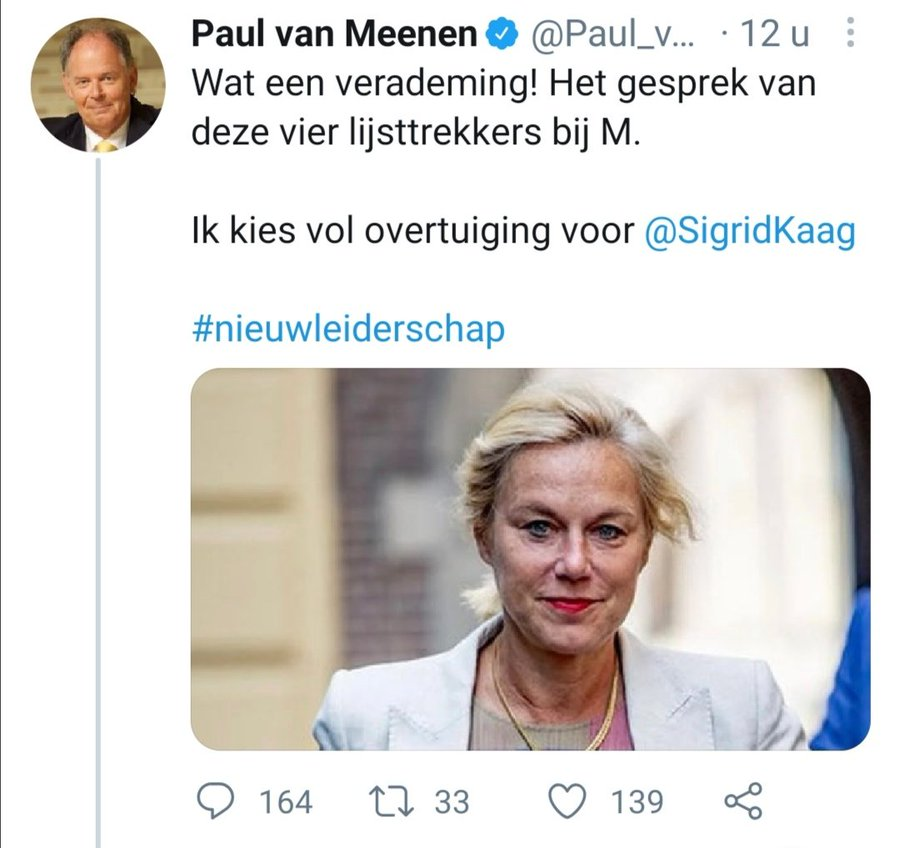The image size is (900, 848).
Task: Click the 139 likes count
Action: pyautogui.click(x=636, y=801)
